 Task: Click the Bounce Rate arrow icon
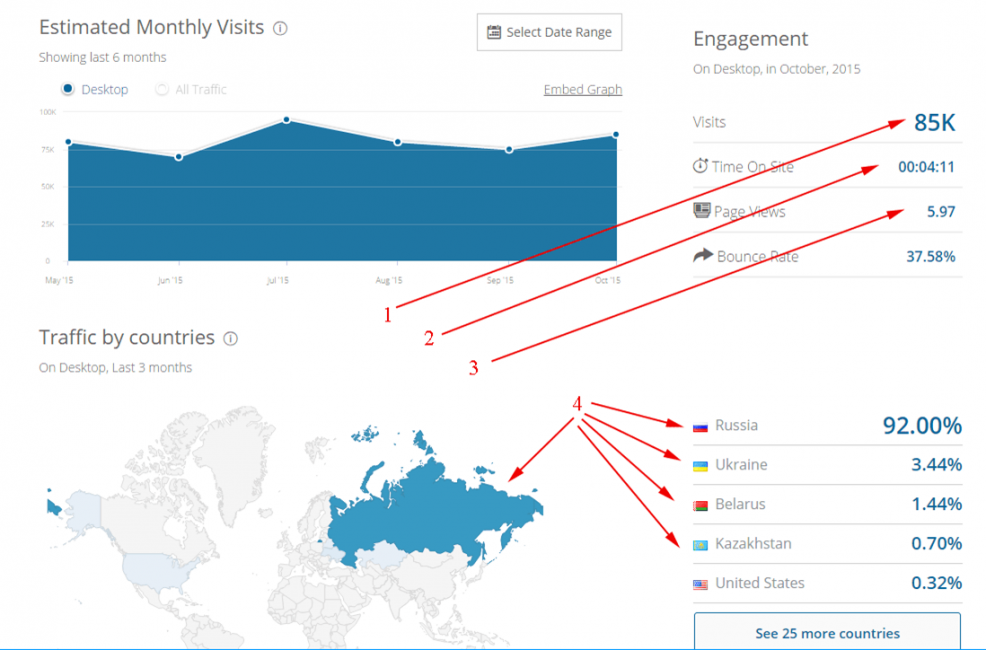[x=702, y=255]
